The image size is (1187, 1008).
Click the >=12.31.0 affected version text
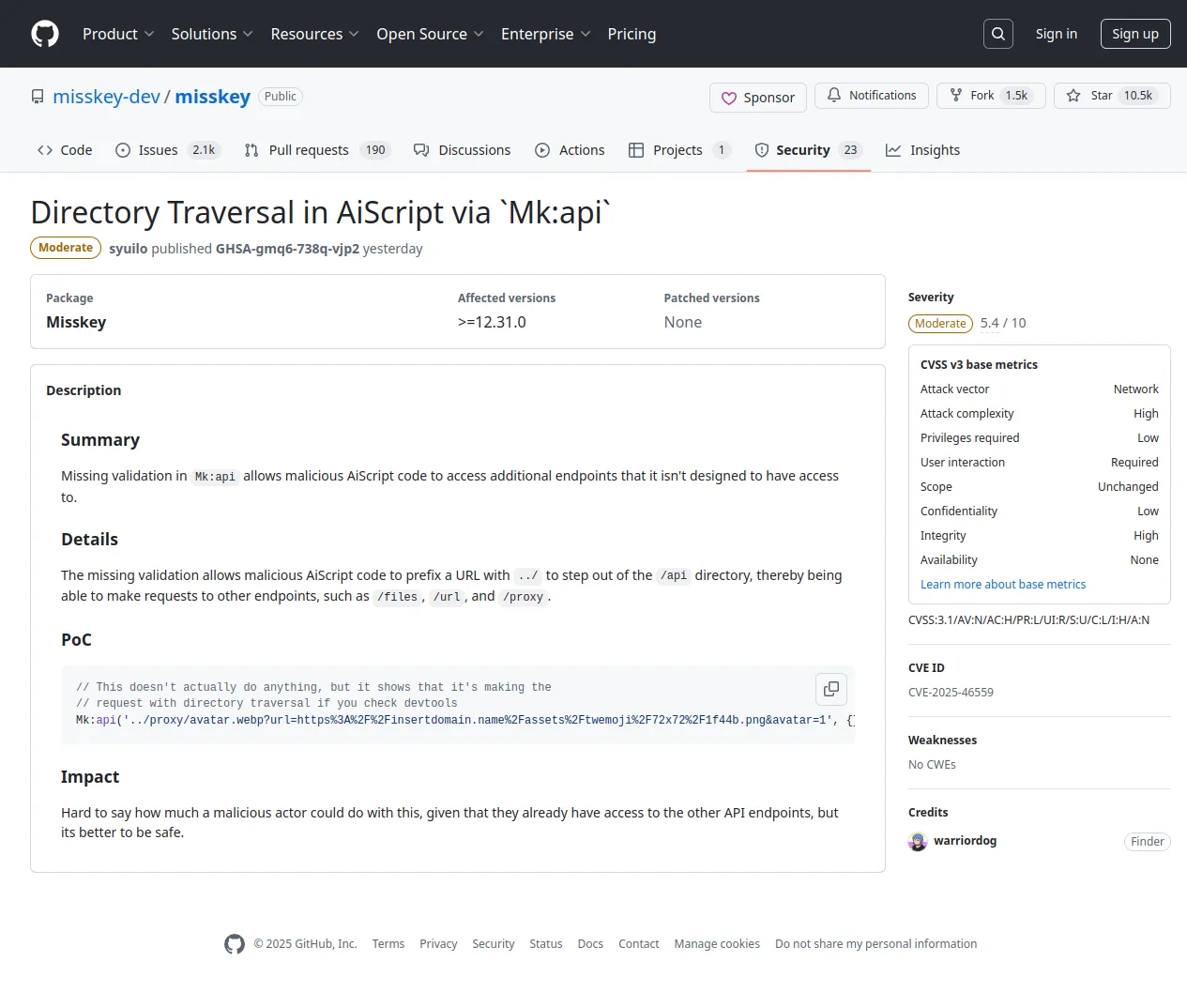(492, 322)
